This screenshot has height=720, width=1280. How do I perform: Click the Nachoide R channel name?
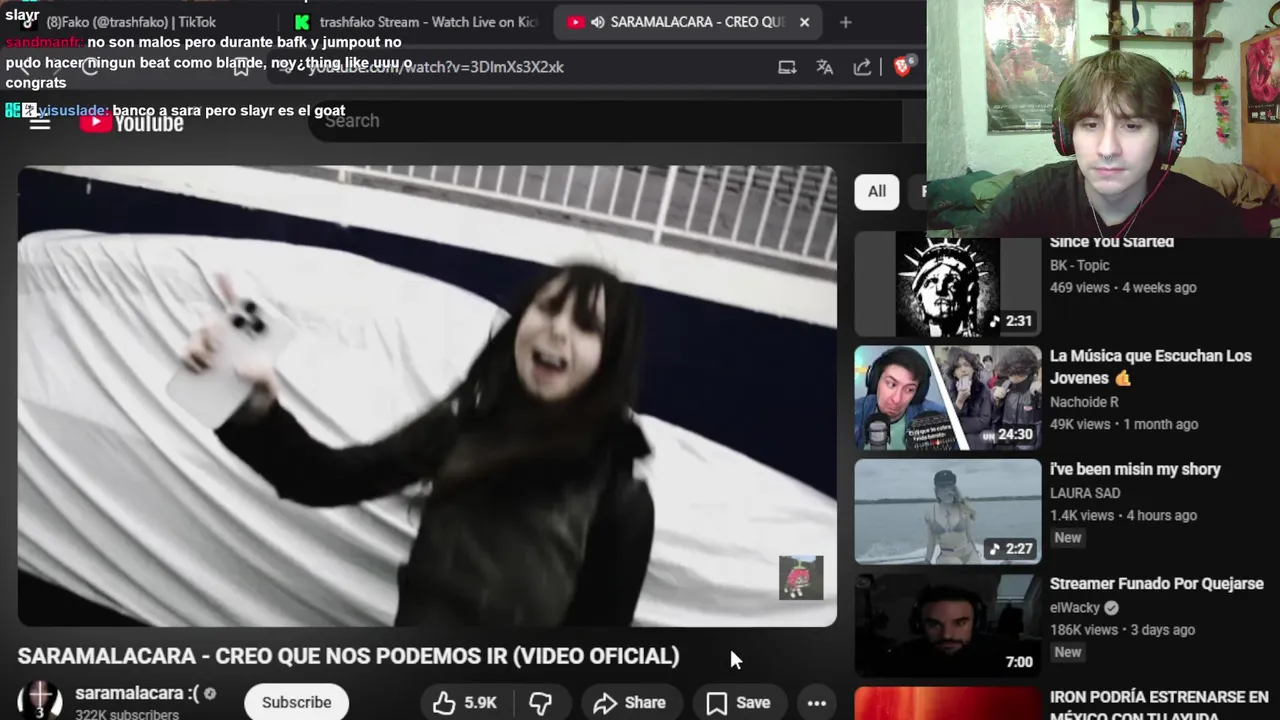tap(1084, 402)
